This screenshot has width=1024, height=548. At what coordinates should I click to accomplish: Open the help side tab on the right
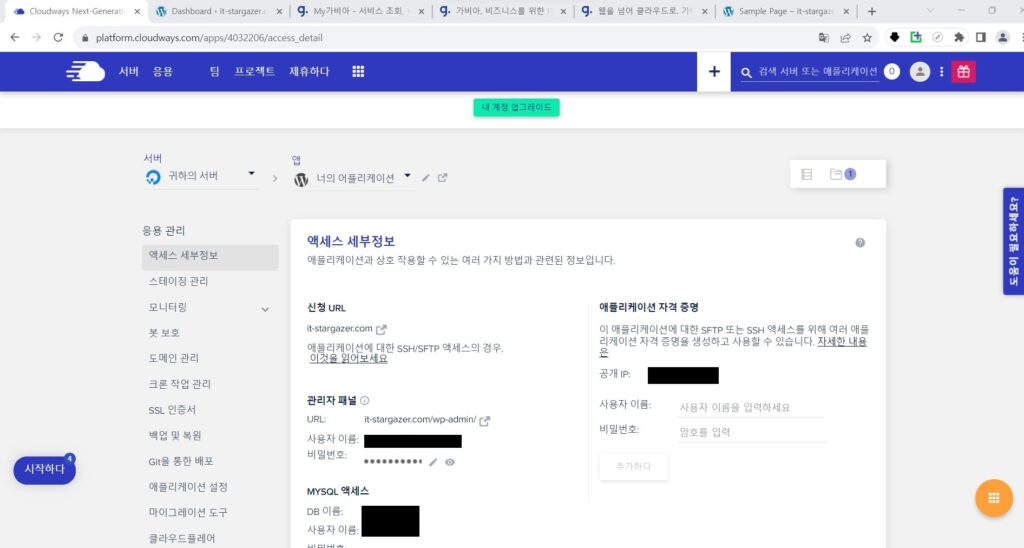[x=1014, y=242]
